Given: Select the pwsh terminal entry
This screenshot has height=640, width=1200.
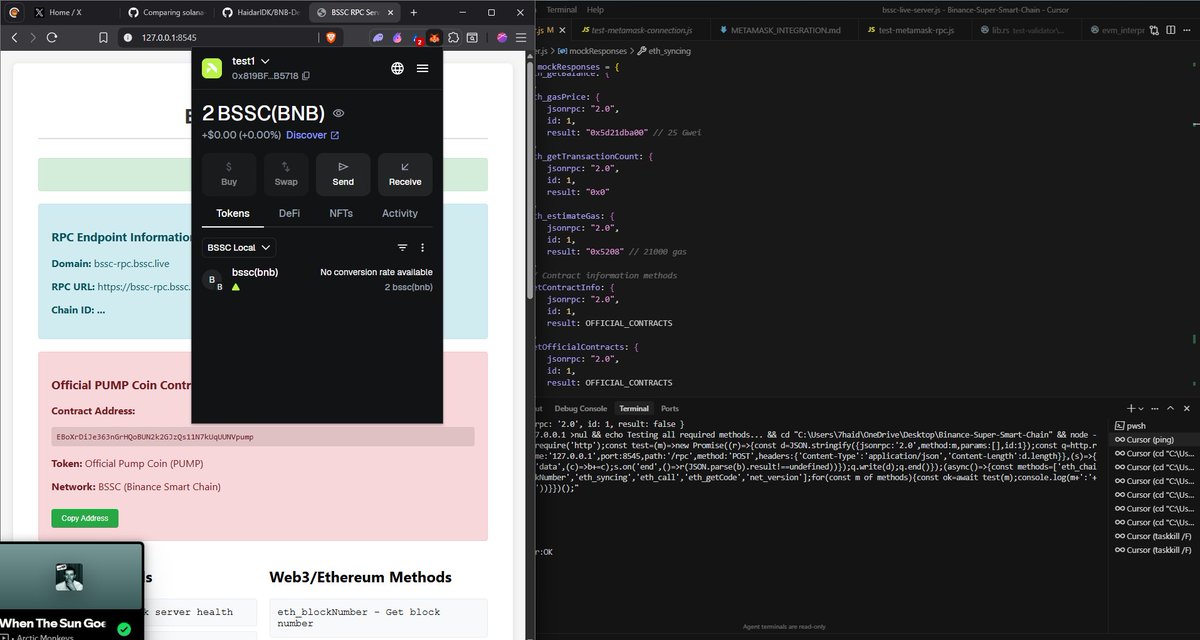Looking at the screenshot, I should click(1134, 425).
